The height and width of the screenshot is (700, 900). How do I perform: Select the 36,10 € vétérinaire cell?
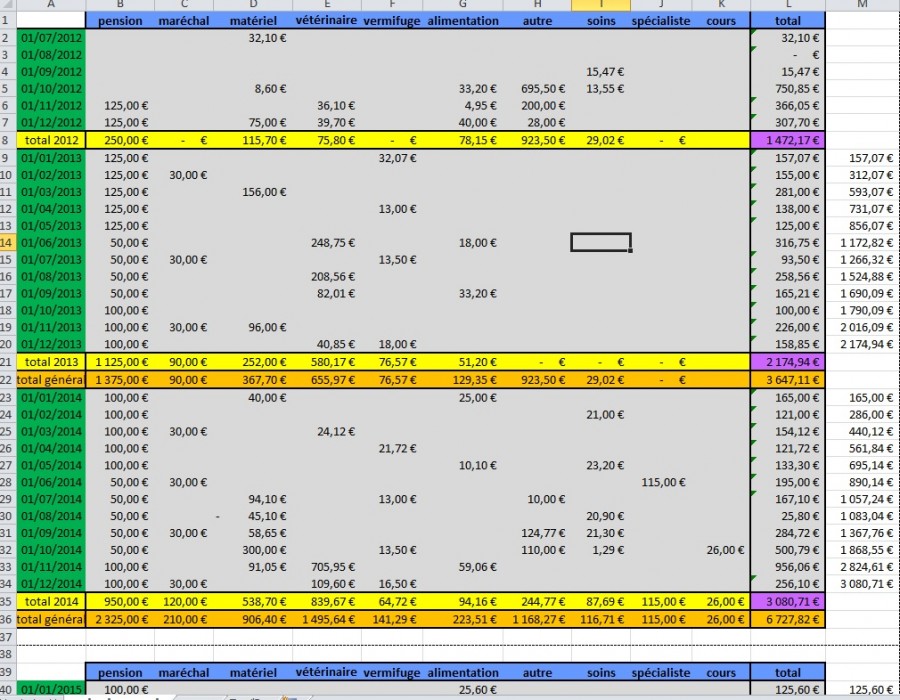point(327,106)
